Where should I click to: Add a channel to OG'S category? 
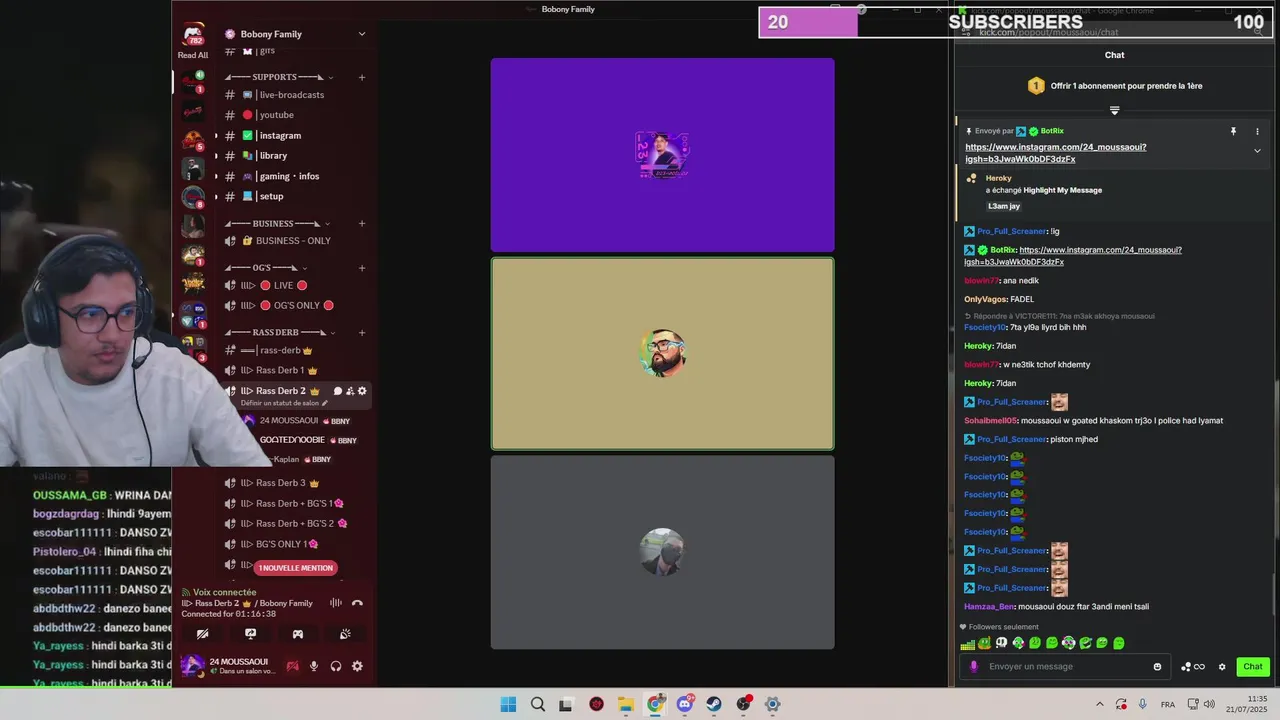click(362, 268)
